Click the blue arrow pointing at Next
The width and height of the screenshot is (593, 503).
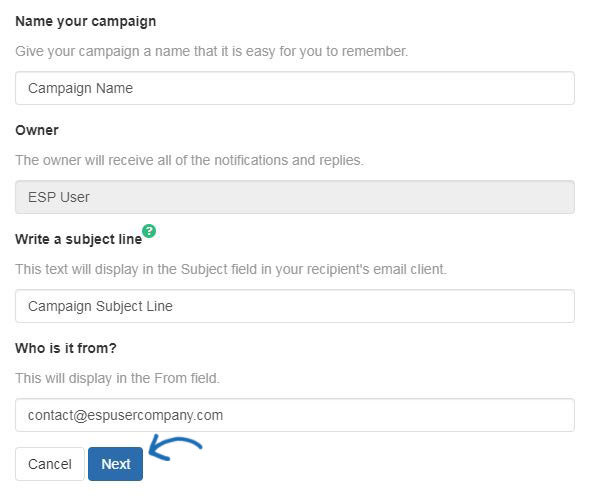coord(175,448)
